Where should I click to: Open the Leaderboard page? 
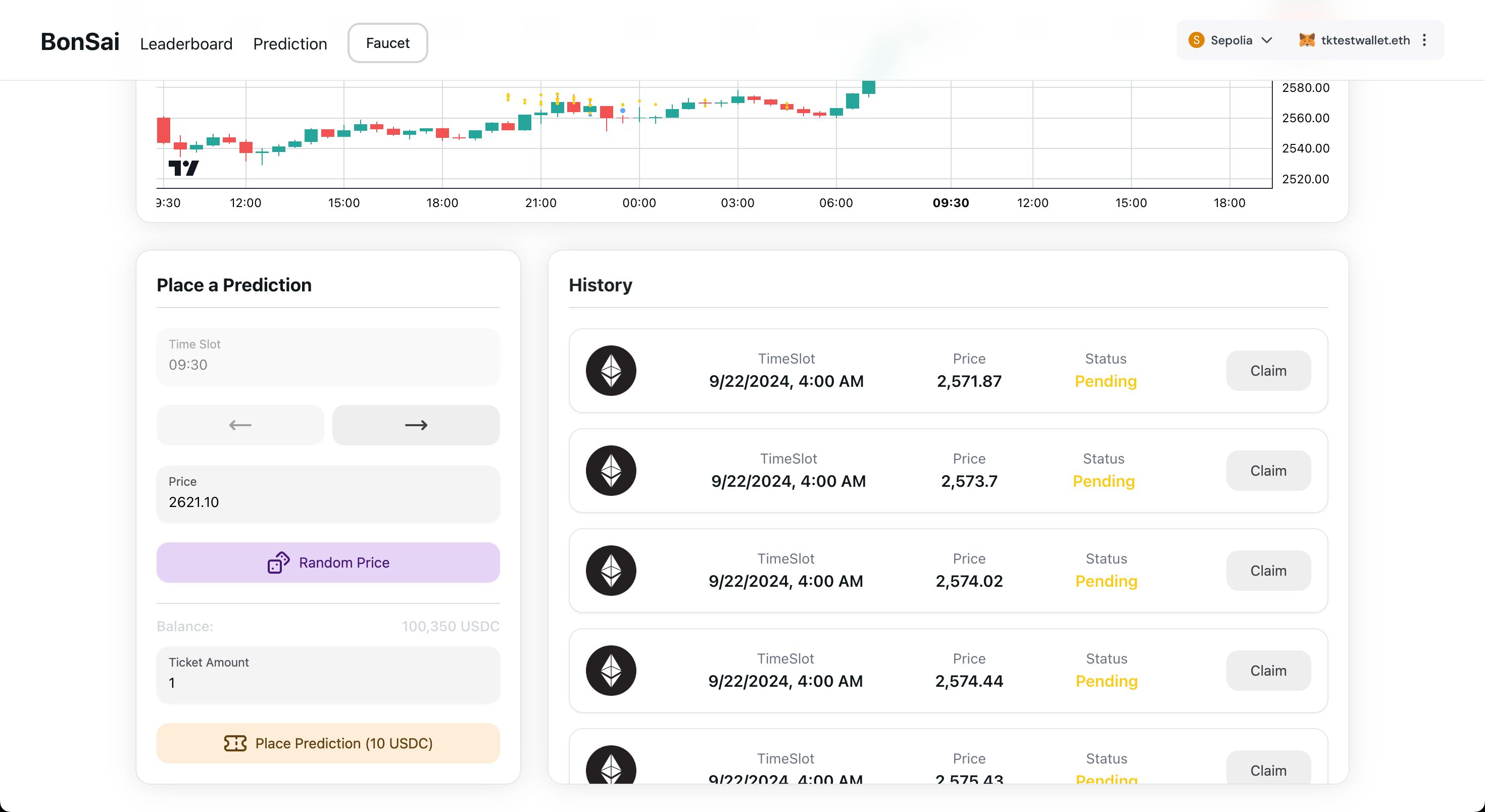tap(185, 43)
